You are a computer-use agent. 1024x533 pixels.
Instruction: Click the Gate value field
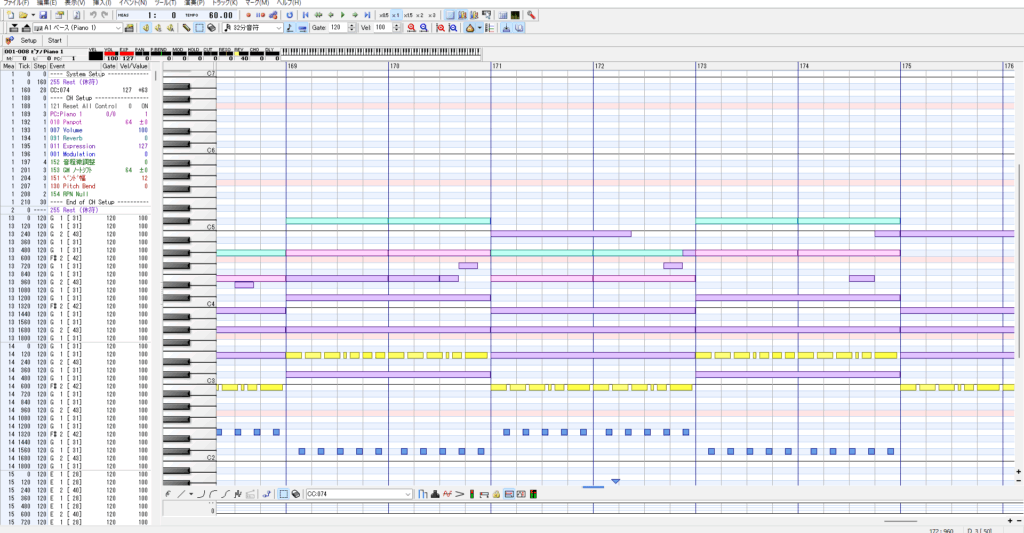tap(338, 28)
